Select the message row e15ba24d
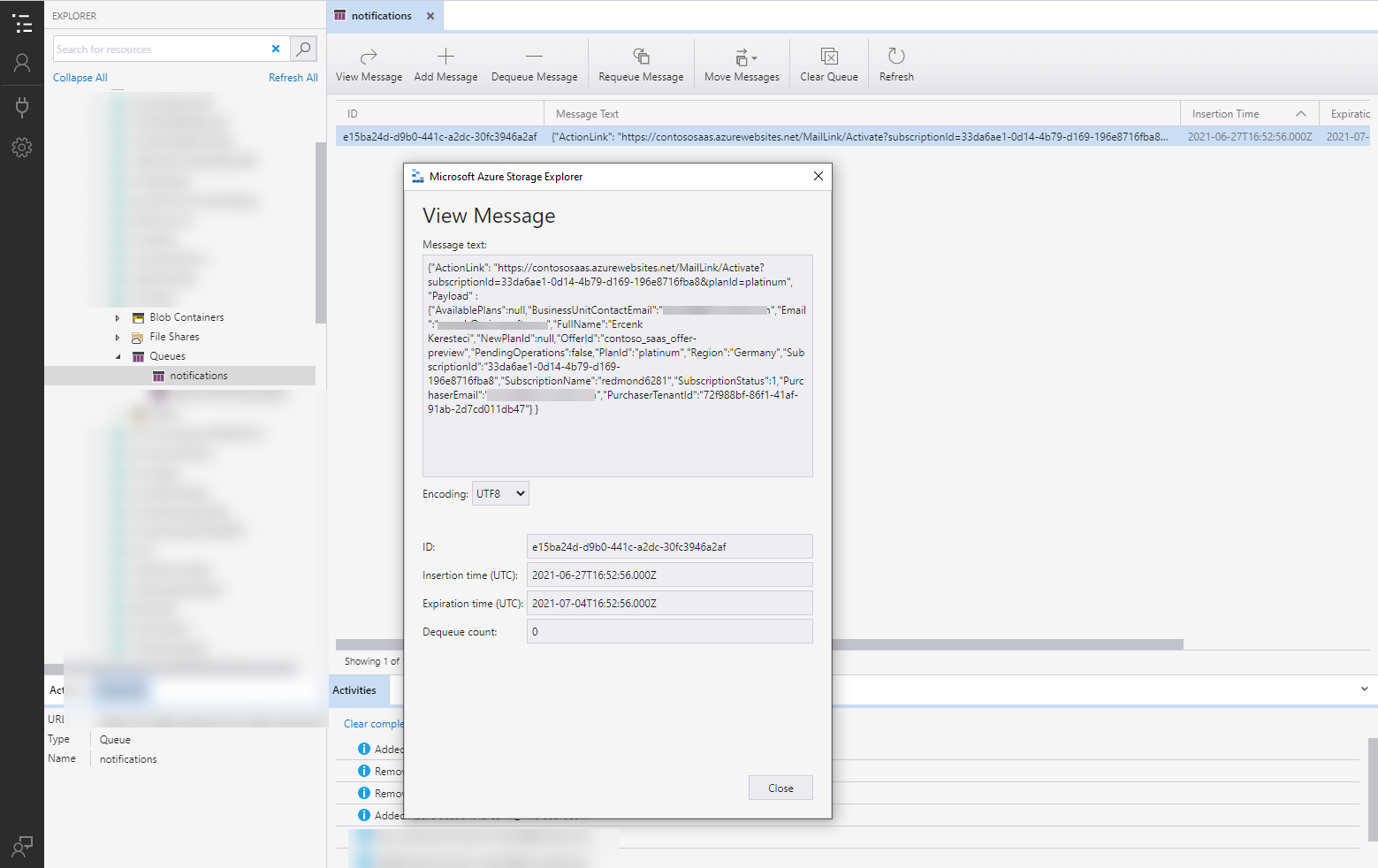 (852, 137)
